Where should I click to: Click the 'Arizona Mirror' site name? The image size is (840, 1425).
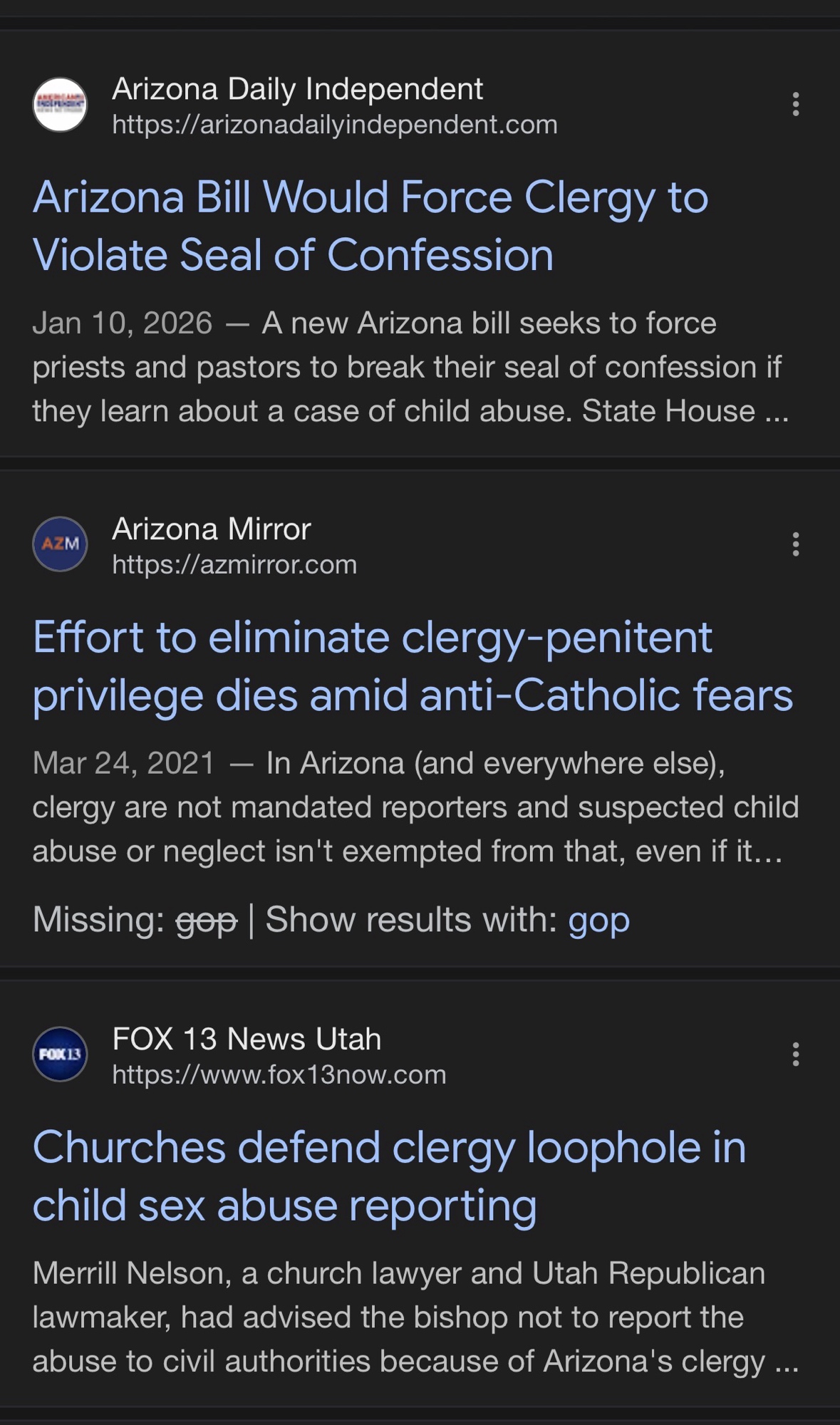tap(212, 529)
